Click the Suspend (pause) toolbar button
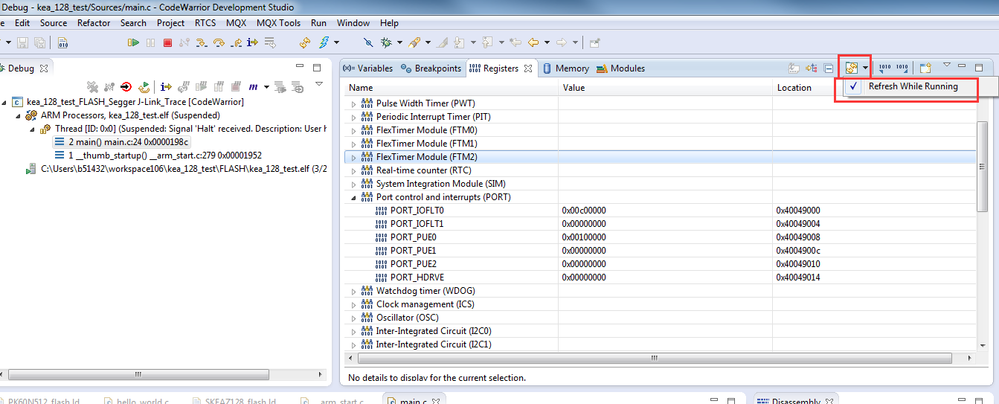This screenshot has width=999, height=404. pyautogui.click(x=150, y=43)
